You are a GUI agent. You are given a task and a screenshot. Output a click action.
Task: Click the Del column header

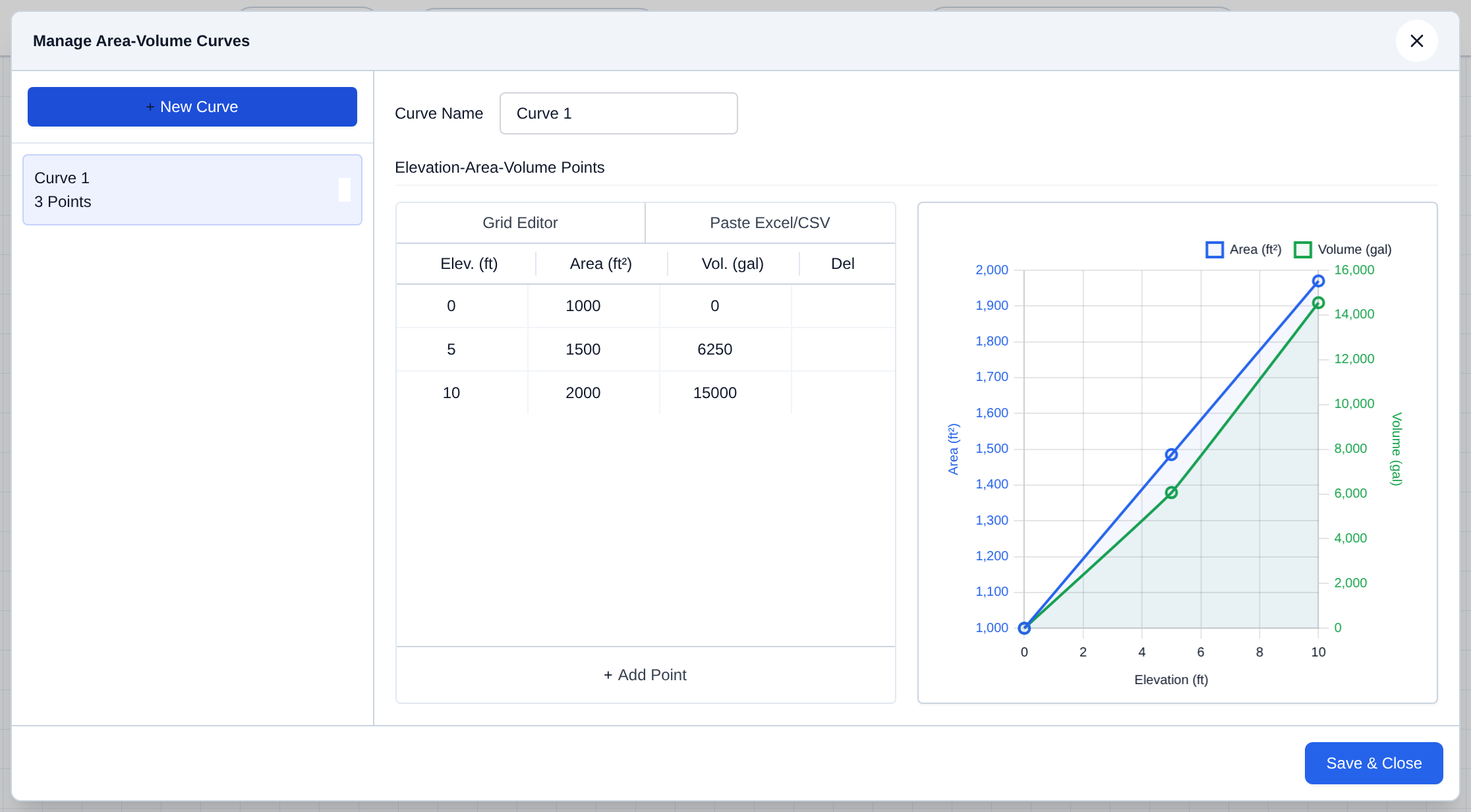842,264
